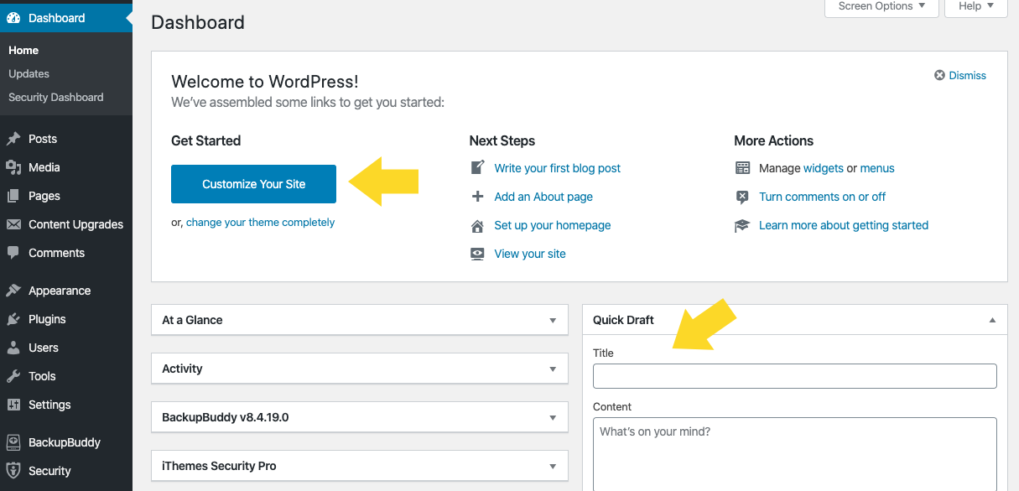Open the Screen Options dropdown
The image size is (1019, 491).
point(881,6)
